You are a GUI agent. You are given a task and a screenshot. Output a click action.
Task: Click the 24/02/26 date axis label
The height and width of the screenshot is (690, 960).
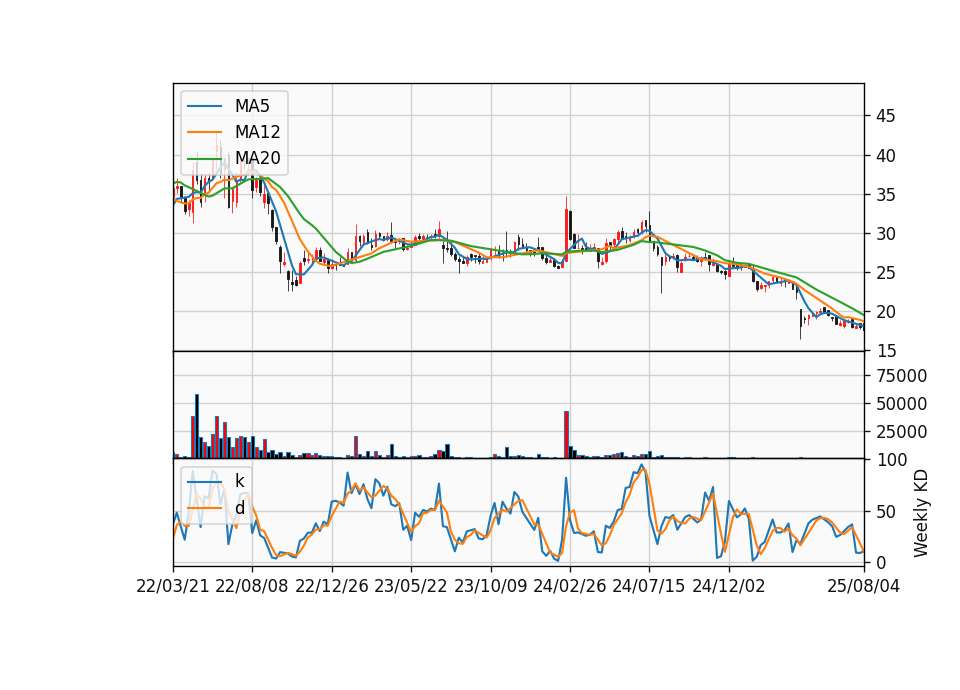pyautogui.click(x=570, y=586)
